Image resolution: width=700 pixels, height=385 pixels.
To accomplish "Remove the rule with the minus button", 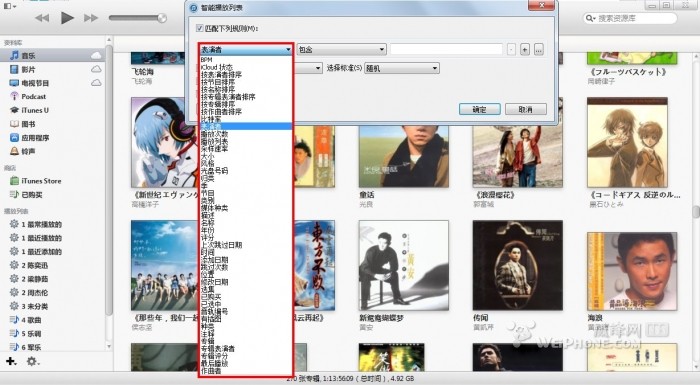I will pyautogui.click(x=512, y=50).
